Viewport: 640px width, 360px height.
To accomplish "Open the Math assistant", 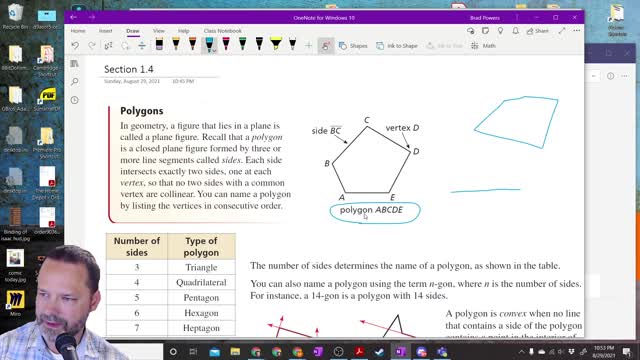I will 483,46.
